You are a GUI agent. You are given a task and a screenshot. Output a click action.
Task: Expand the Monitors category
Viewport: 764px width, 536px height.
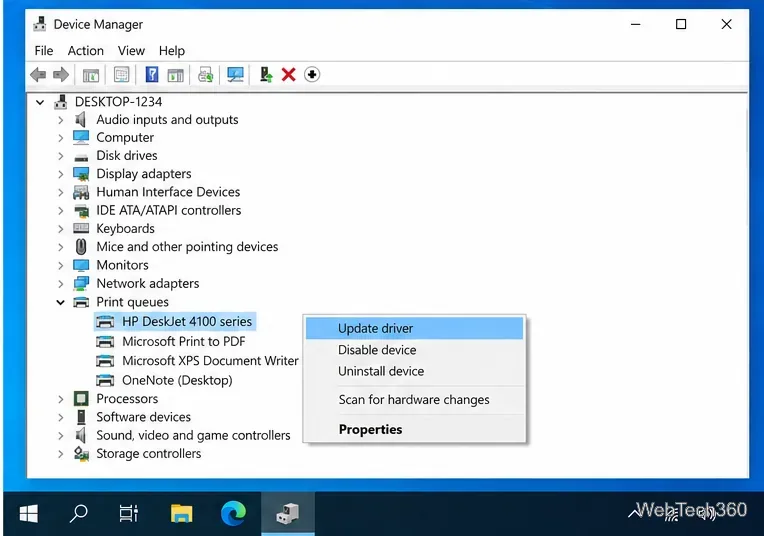point(60,266)
